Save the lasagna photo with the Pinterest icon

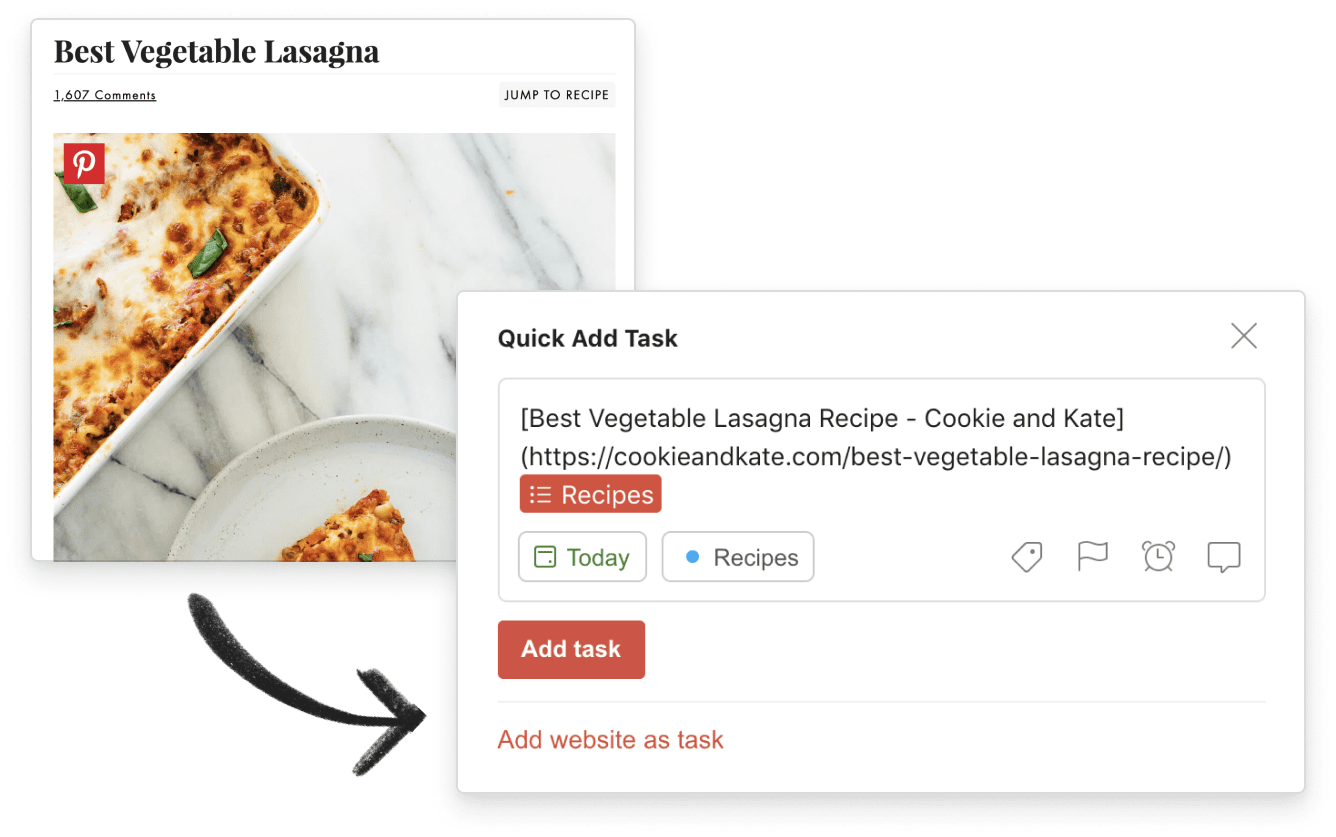[85, 163]
